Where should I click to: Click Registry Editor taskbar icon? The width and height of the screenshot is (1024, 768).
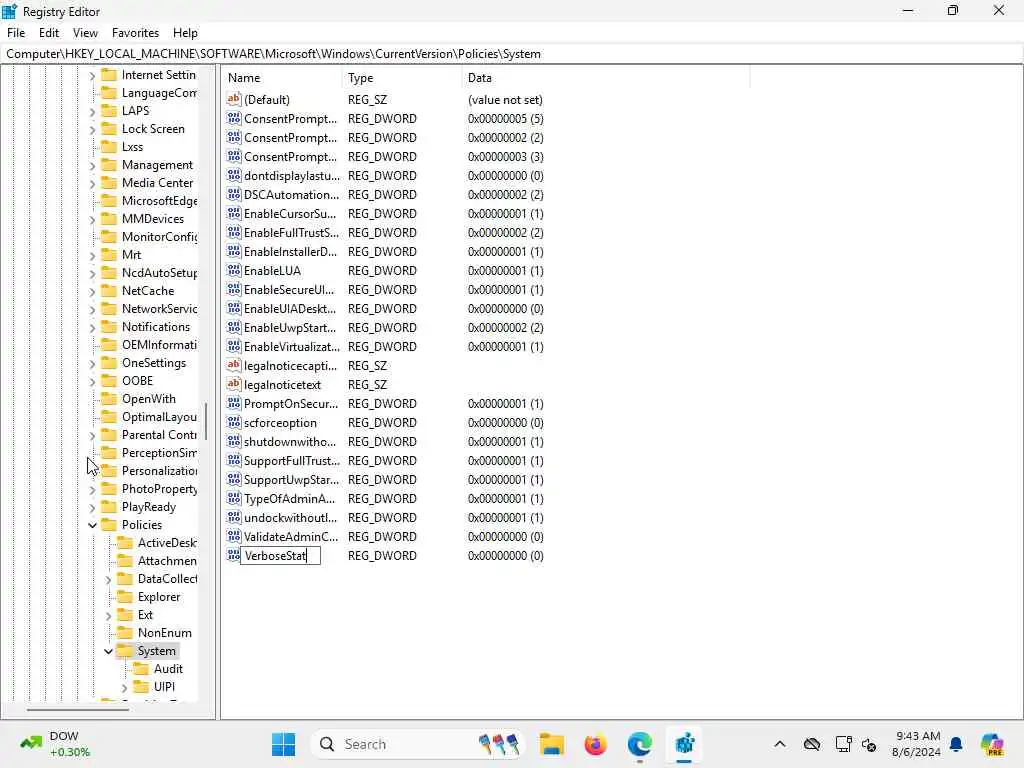pos(684,744)
